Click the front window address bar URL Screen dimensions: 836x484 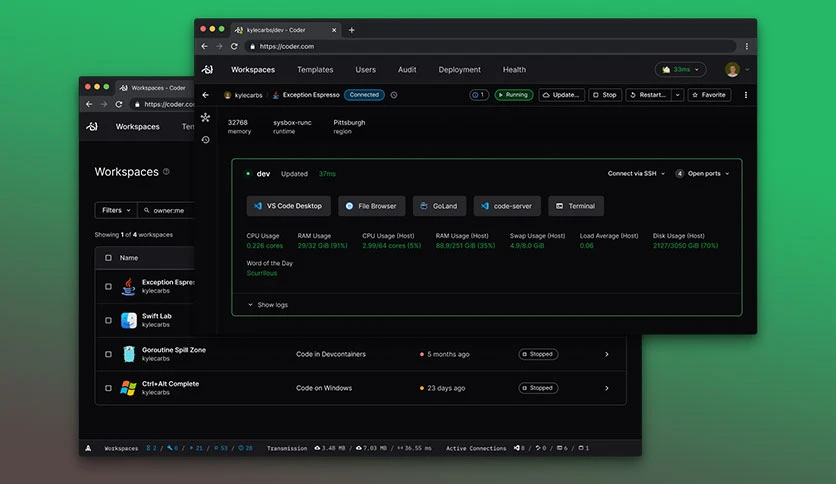(x=287, y=46)
